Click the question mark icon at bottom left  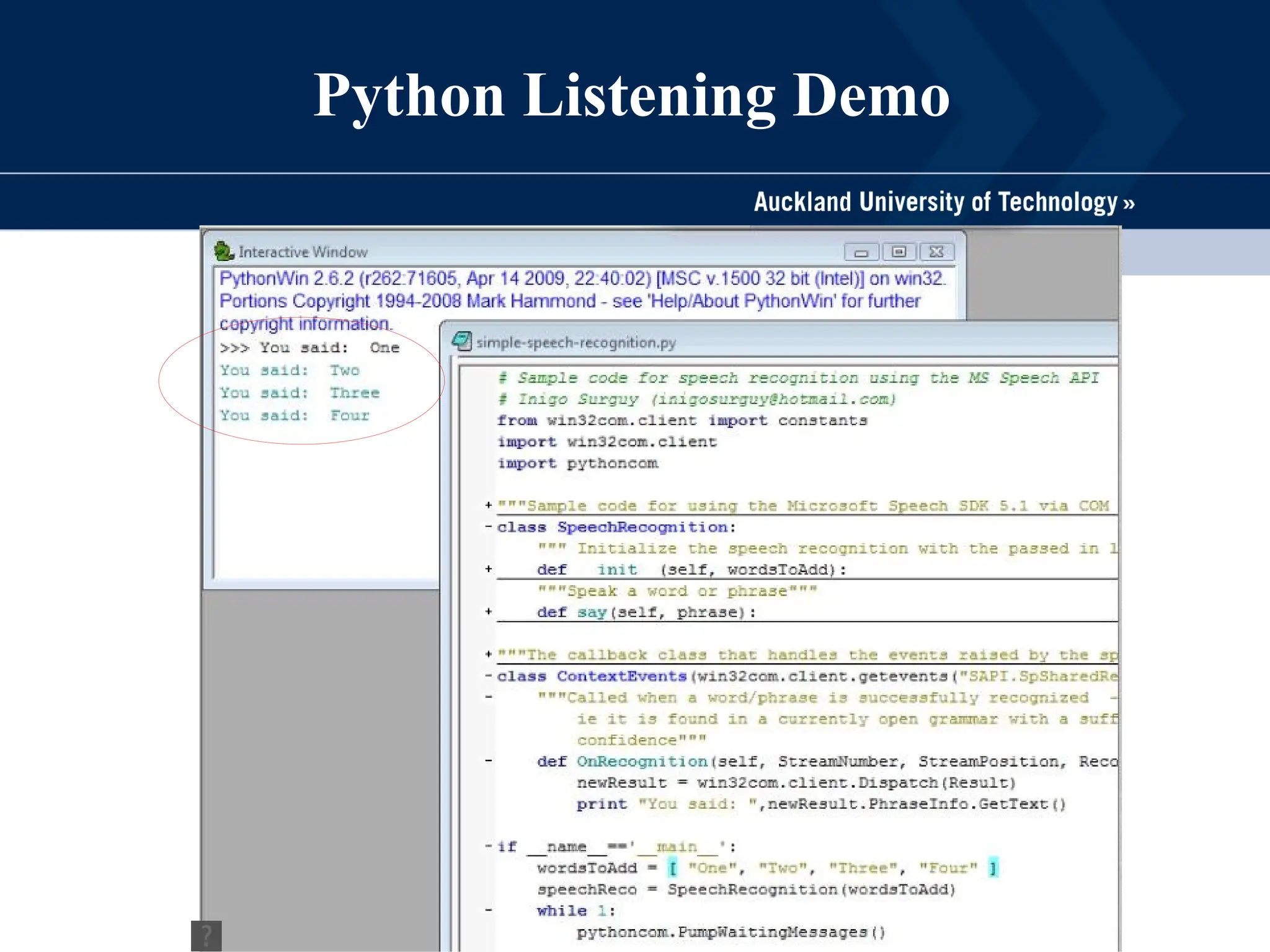[206, 936]
